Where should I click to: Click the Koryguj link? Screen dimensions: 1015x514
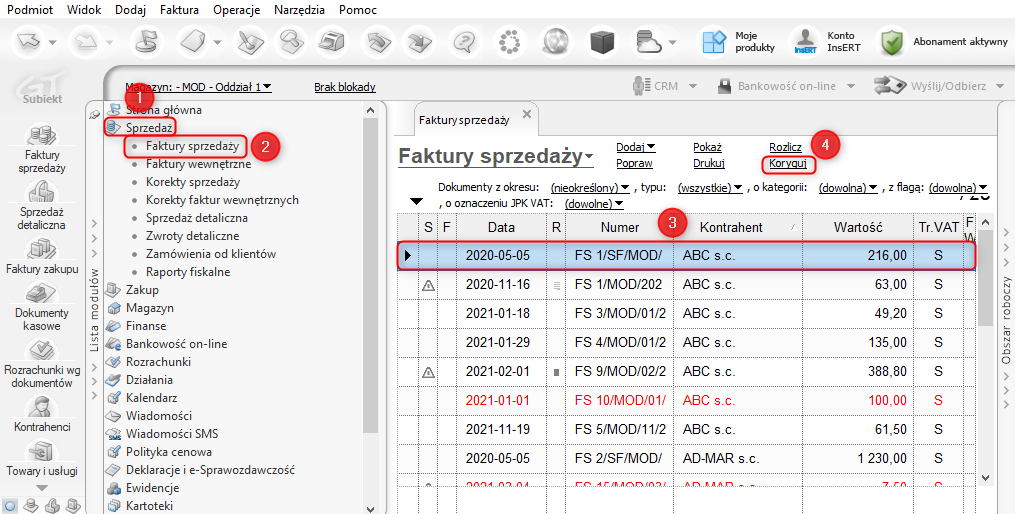pyautogui.click(x=788, y=163)
